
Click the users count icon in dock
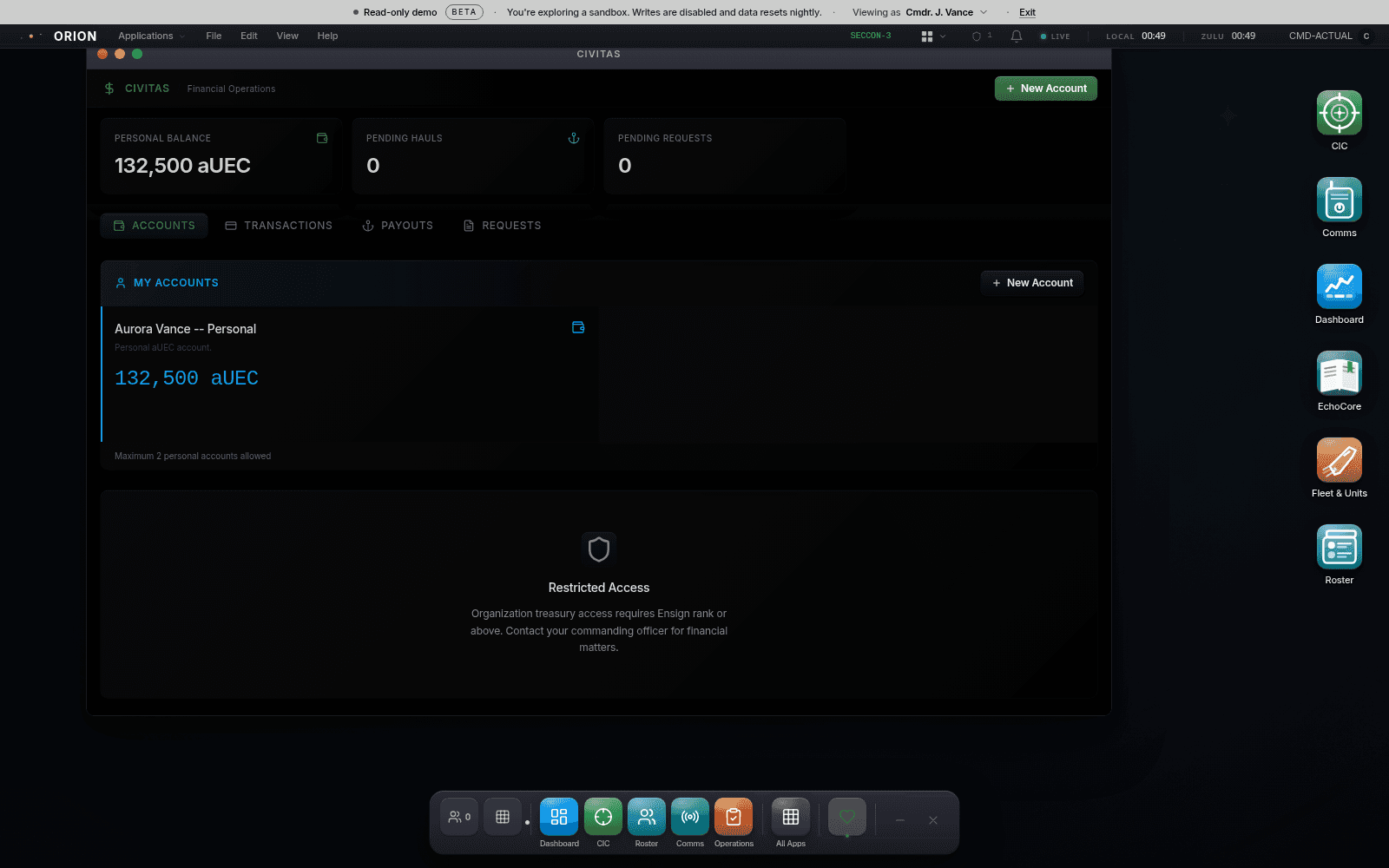(459, 817)
